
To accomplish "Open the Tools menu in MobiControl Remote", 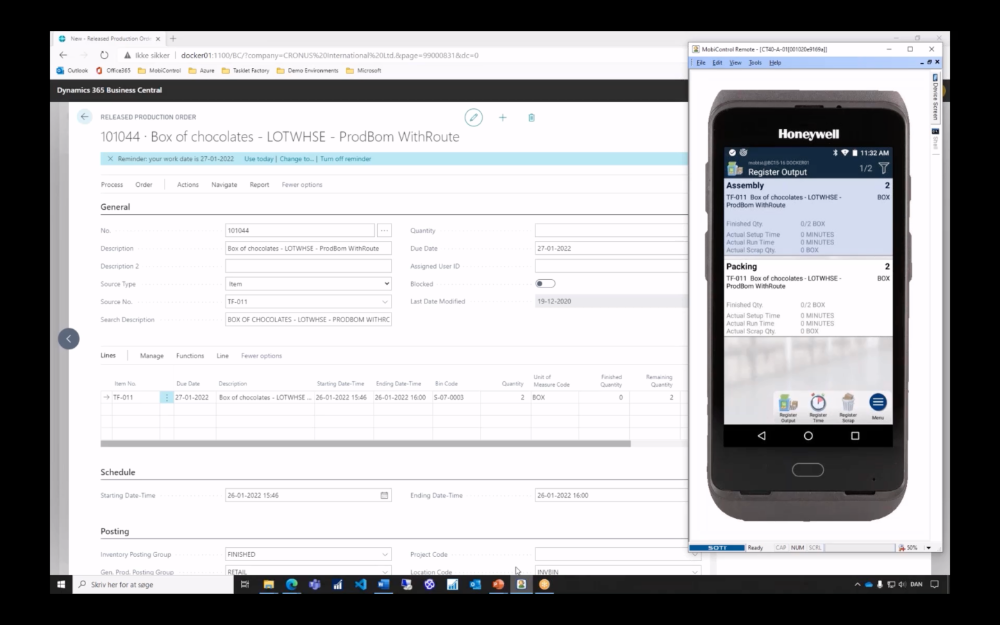I will pyautogui.click(x=756, y=62).
